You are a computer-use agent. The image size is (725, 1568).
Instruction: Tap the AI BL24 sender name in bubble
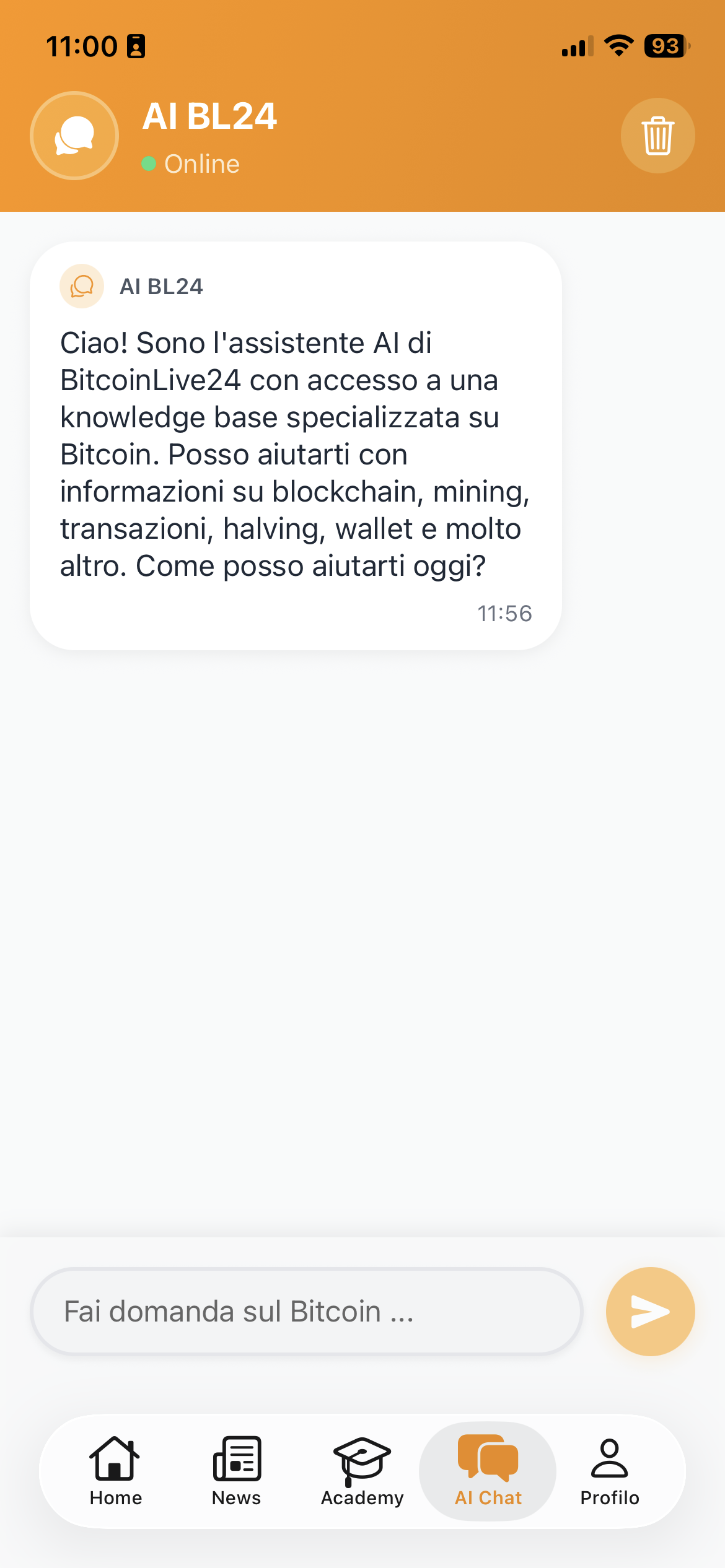point(161,287)
